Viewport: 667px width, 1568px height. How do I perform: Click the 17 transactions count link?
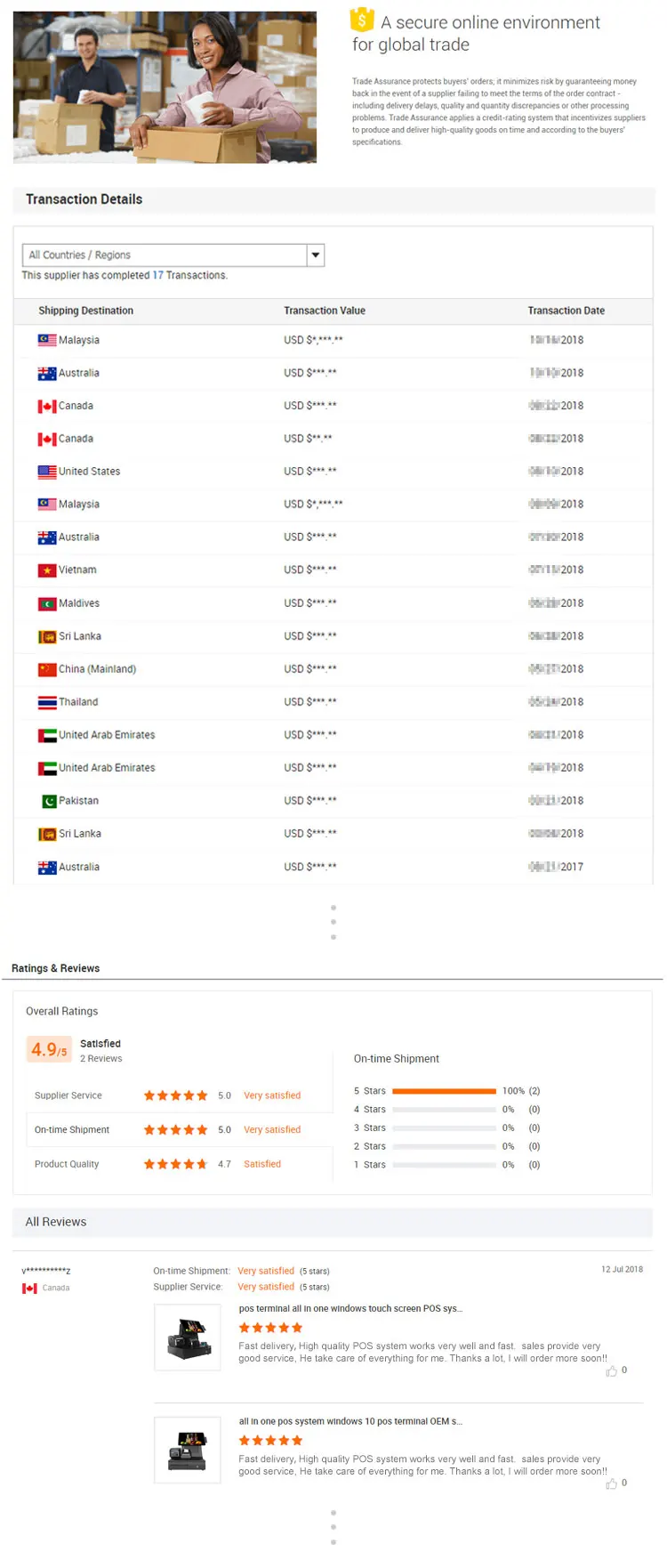[x=157, y=276]
